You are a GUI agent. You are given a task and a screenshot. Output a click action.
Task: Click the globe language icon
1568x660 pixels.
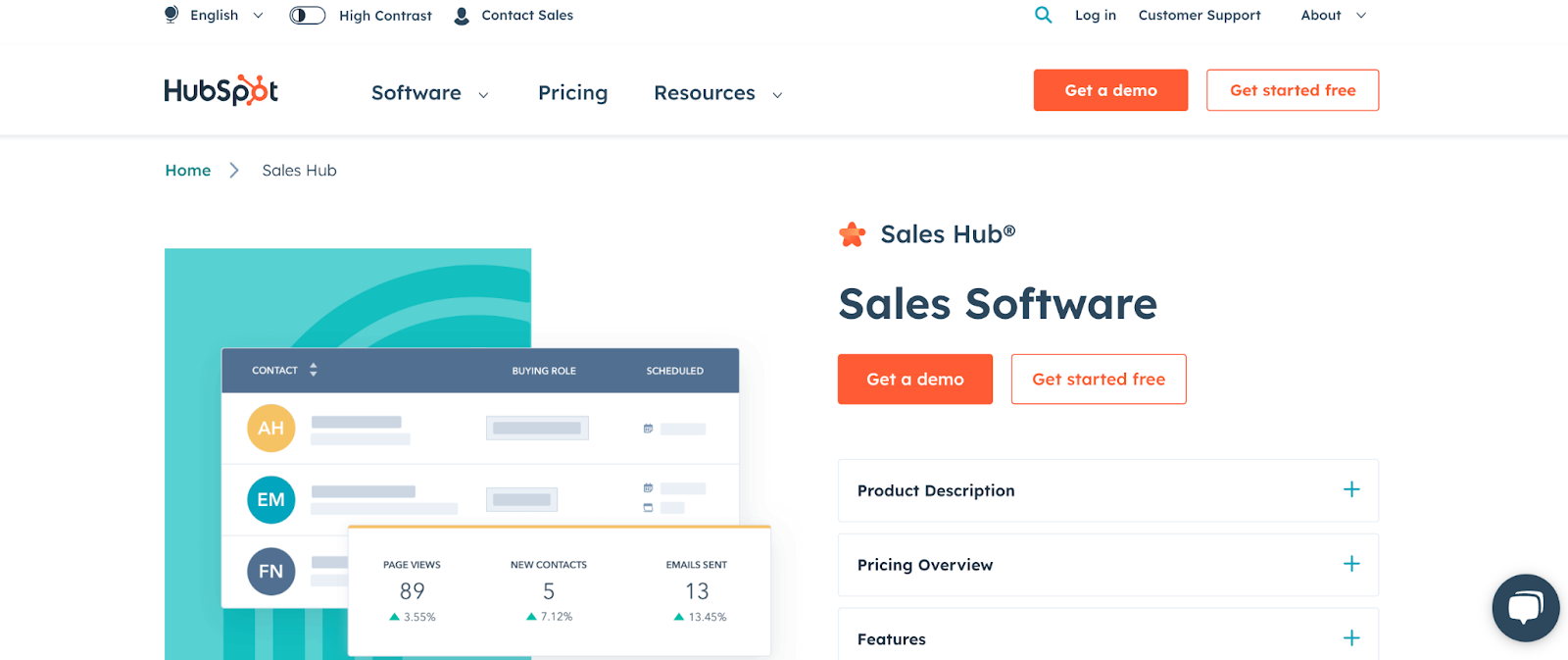(x=171, y=15)
